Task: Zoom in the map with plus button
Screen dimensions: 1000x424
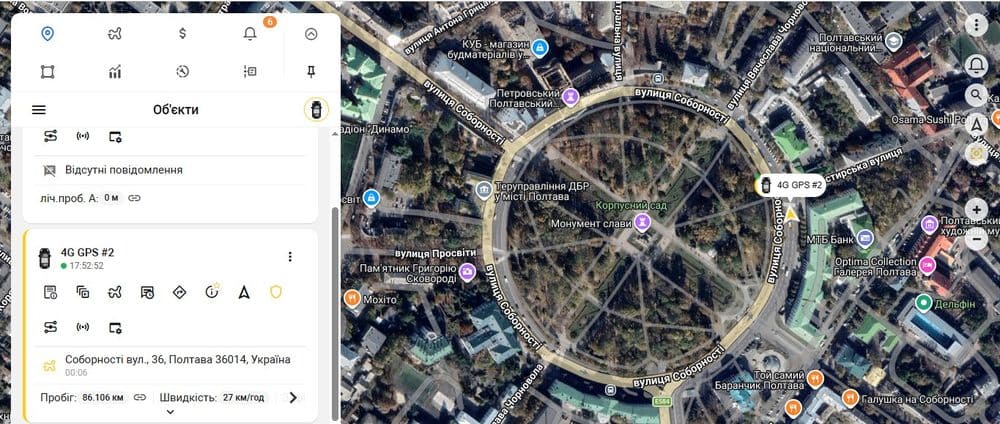Action: point(976,210)
